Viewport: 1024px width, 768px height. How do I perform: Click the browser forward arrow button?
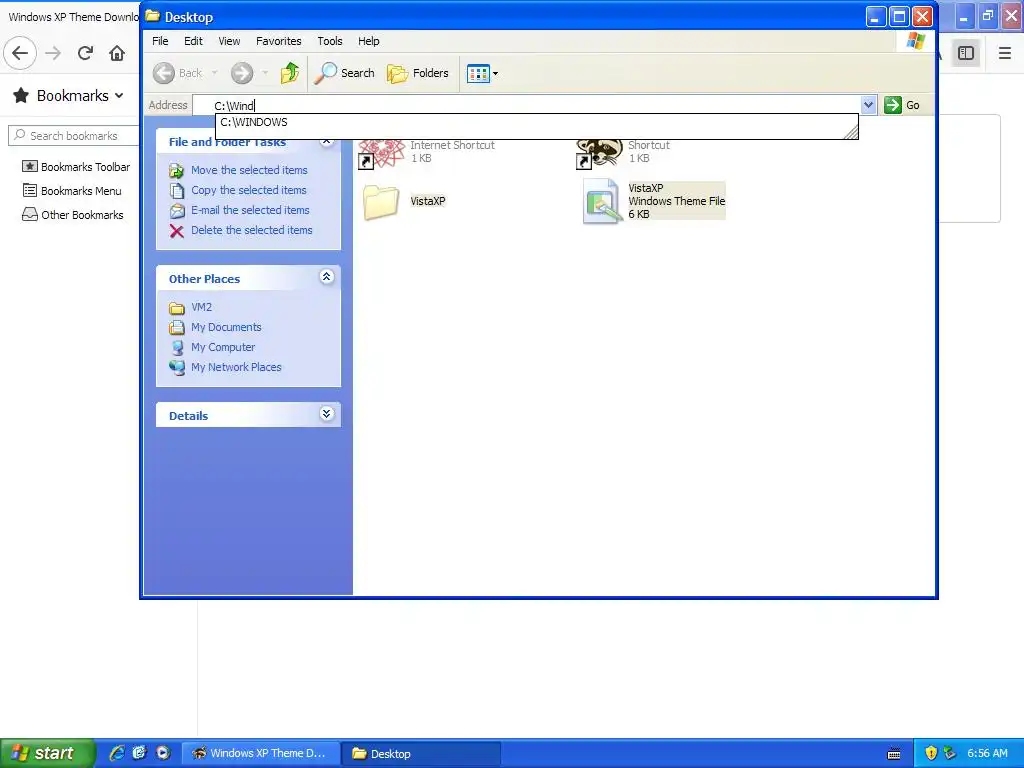click(x=53, y=53)
